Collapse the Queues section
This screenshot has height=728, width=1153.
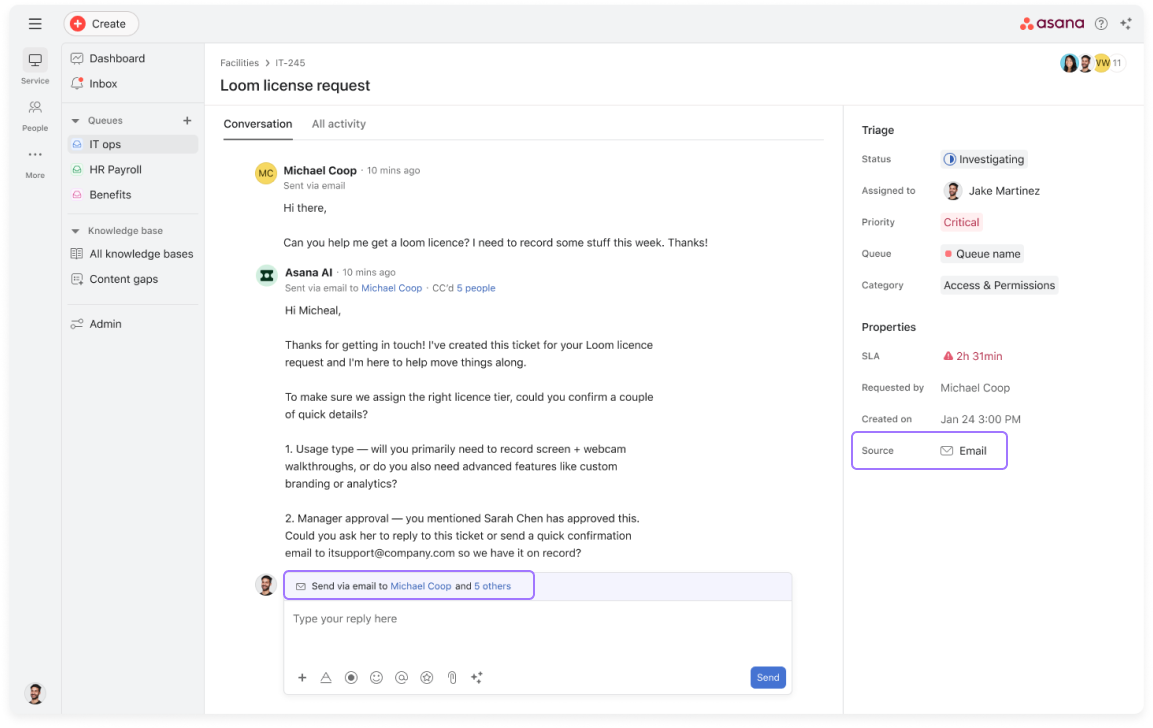point(75,121)
